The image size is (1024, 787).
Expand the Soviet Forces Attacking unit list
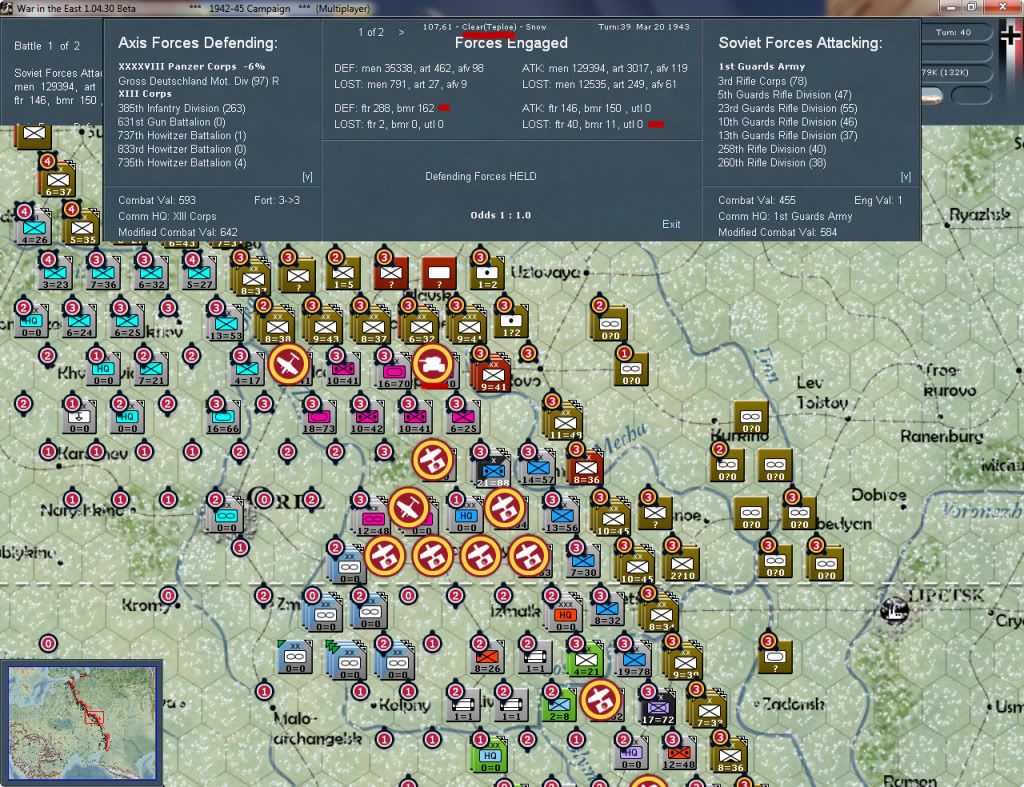[x=905, y=176]
